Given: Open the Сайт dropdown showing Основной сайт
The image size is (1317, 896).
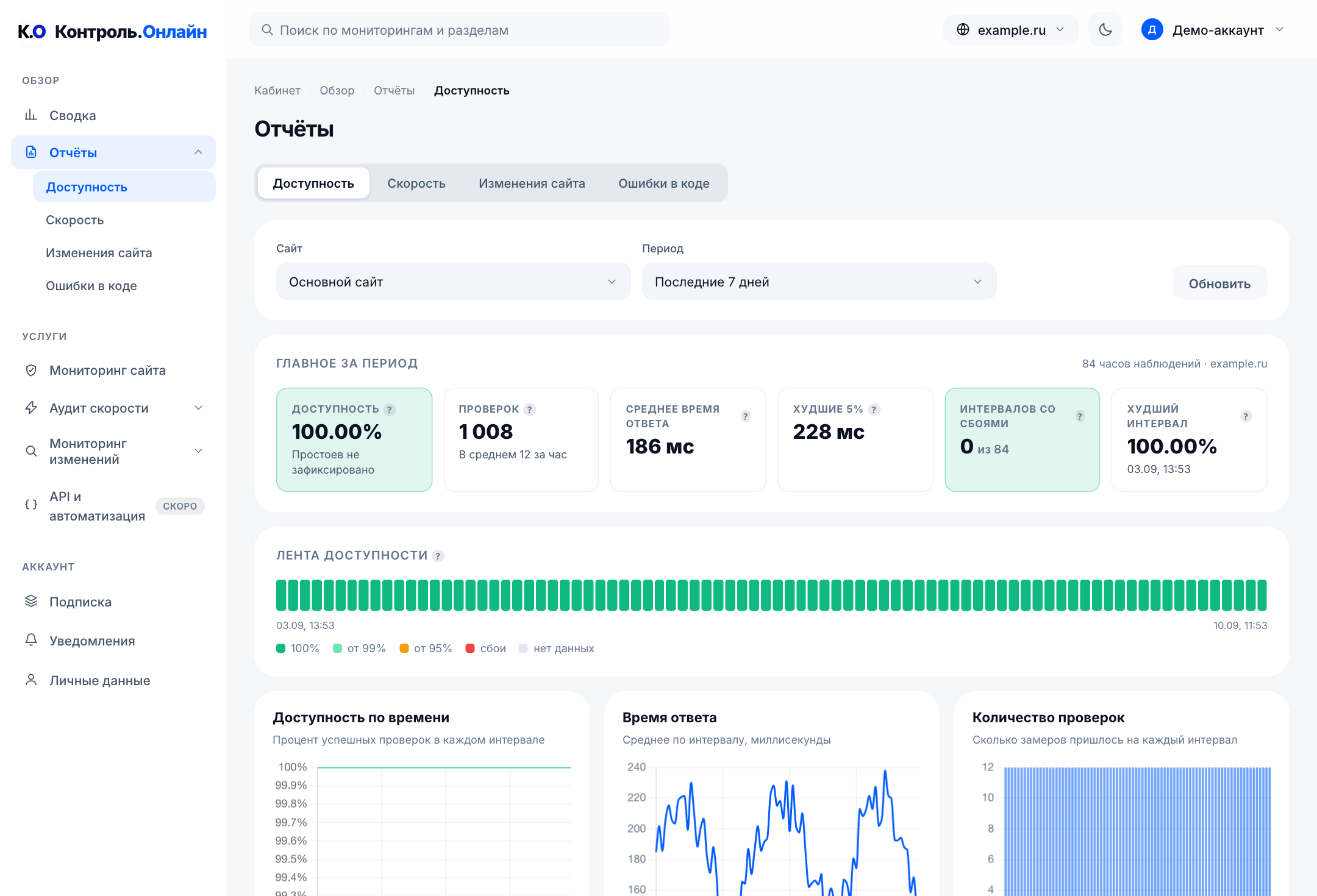Looking at the screenshot, I should tap(453, 282).
